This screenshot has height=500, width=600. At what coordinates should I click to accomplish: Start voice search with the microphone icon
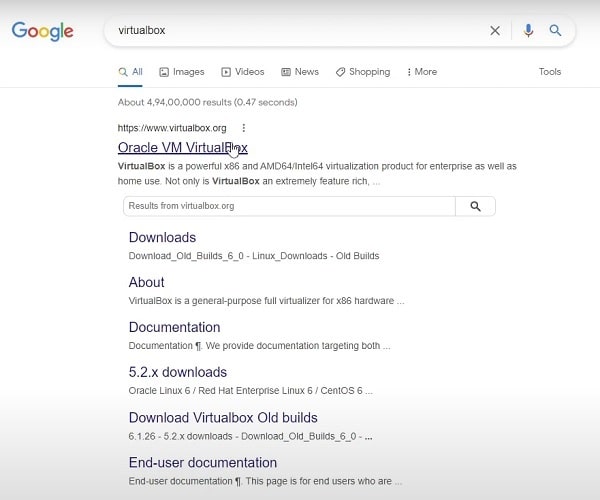(x=528, y=30)
